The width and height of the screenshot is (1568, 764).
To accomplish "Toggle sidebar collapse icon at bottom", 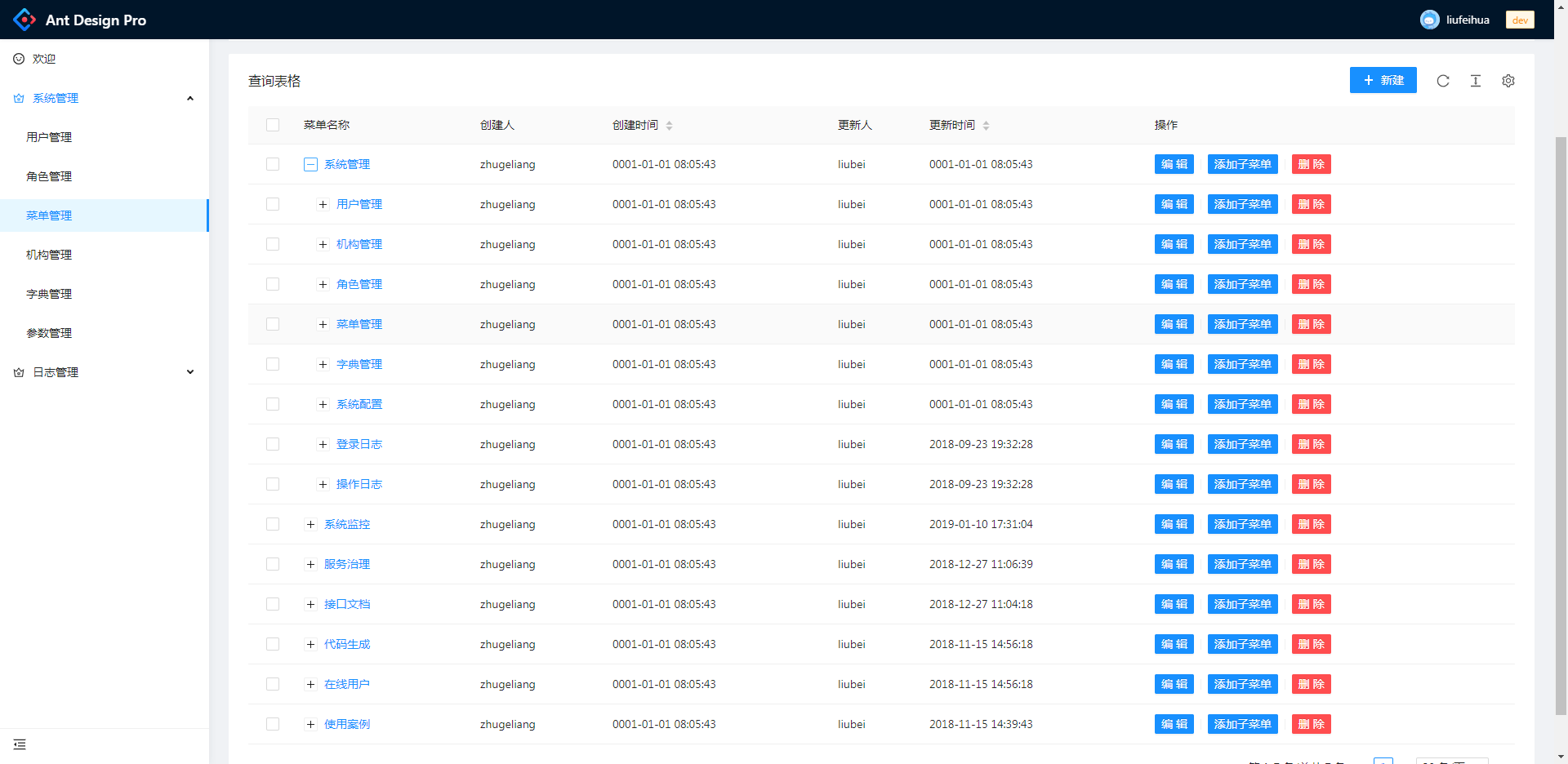I will pos(20,744).
